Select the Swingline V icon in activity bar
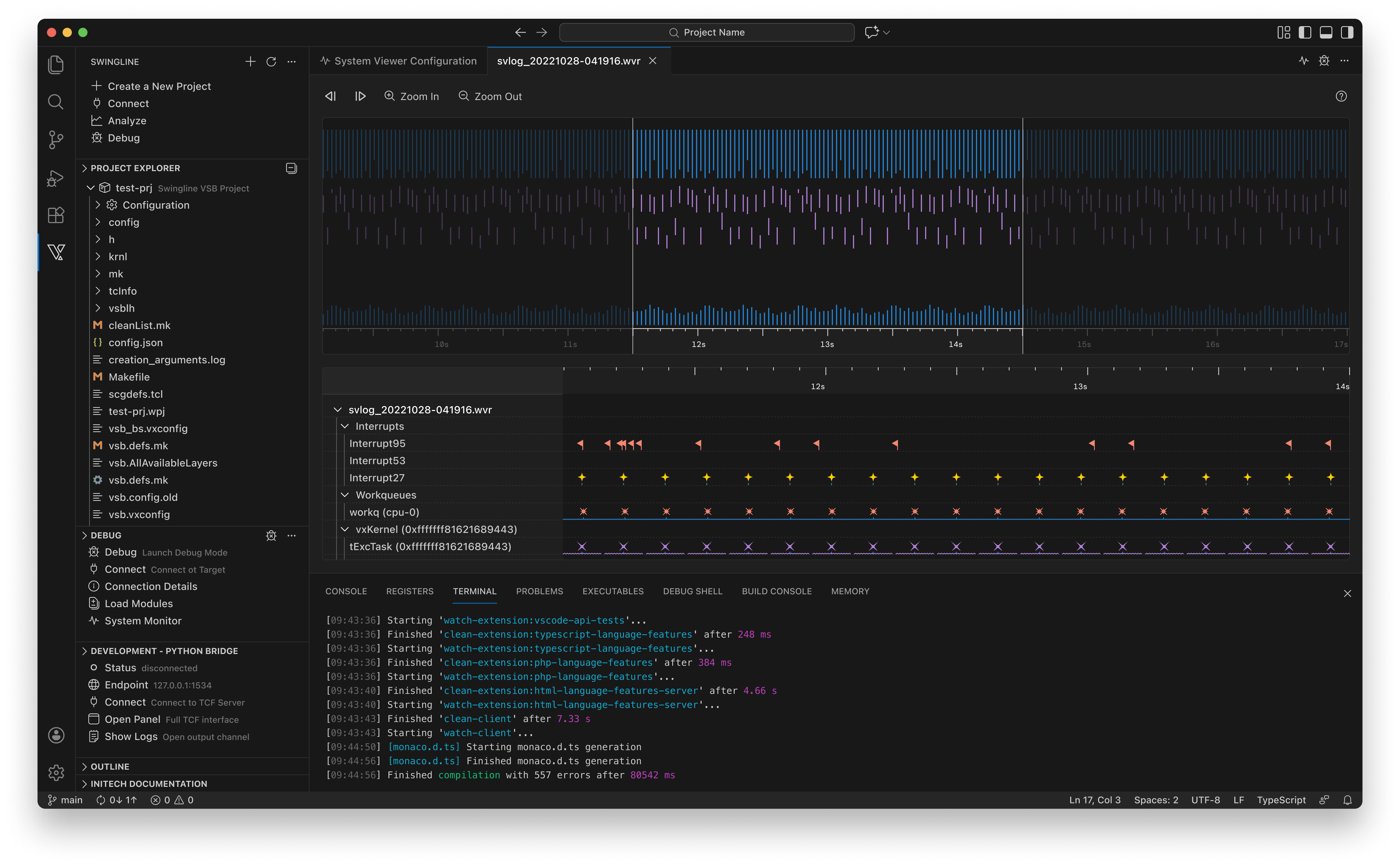 pos(56,252)
